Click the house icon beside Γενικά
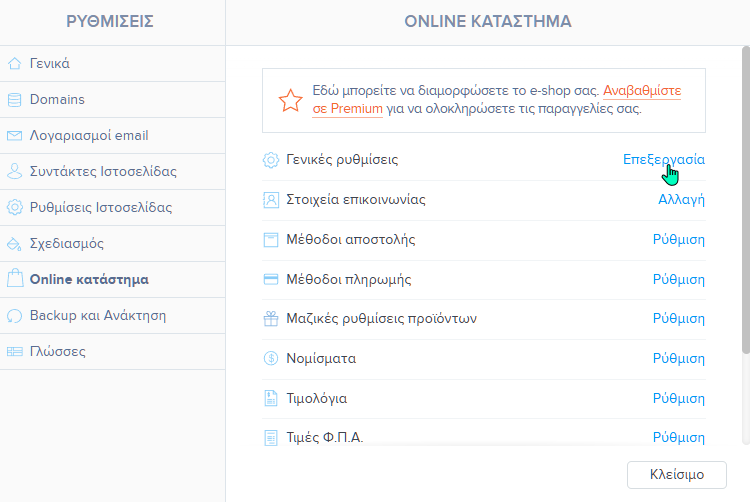Screen dimensions: 750x502 14,64
